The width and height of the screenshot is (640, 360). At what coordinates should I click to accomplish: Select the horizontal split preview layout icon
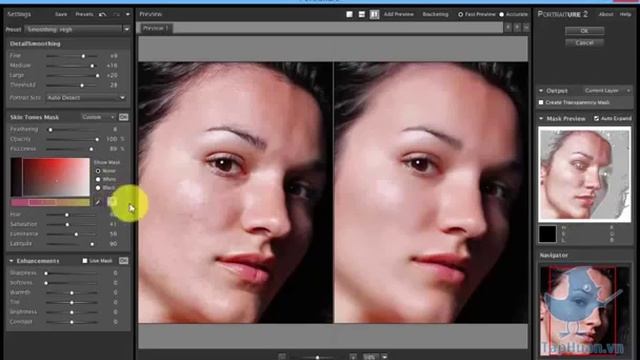[362, 14]
